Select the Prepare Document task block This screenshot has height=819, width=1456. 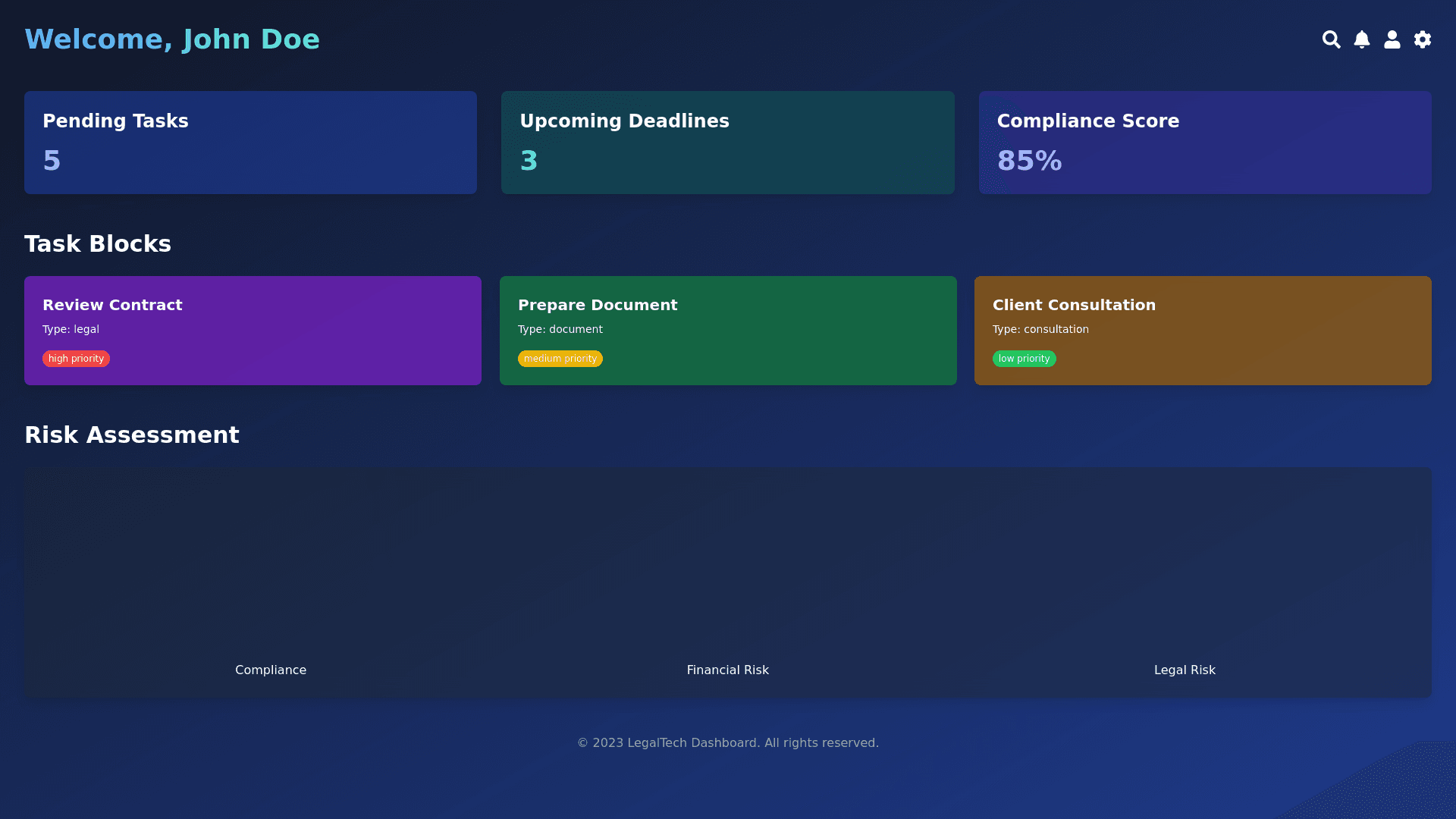pos(727,331)
